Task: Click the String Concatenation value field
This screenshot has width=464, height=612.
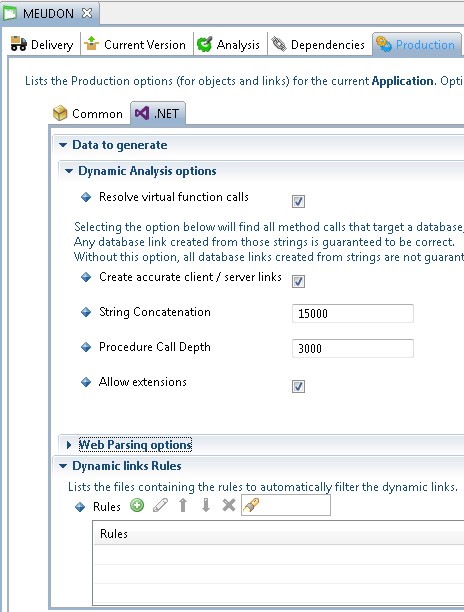Action: coord(353,313)
